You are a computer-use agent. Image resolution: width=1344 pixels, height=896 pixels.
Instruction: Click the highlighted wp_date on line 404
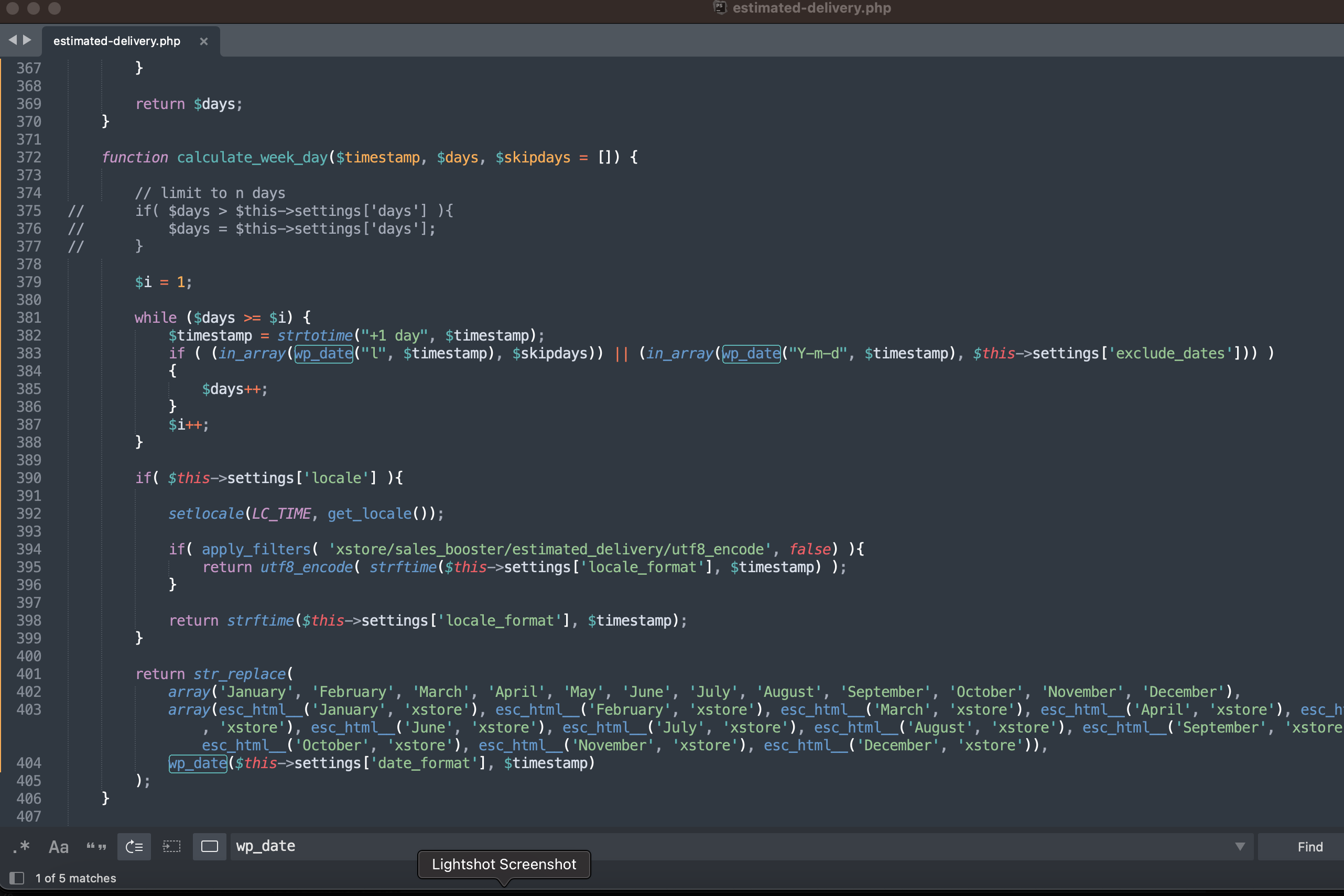(x=198, y=763)
